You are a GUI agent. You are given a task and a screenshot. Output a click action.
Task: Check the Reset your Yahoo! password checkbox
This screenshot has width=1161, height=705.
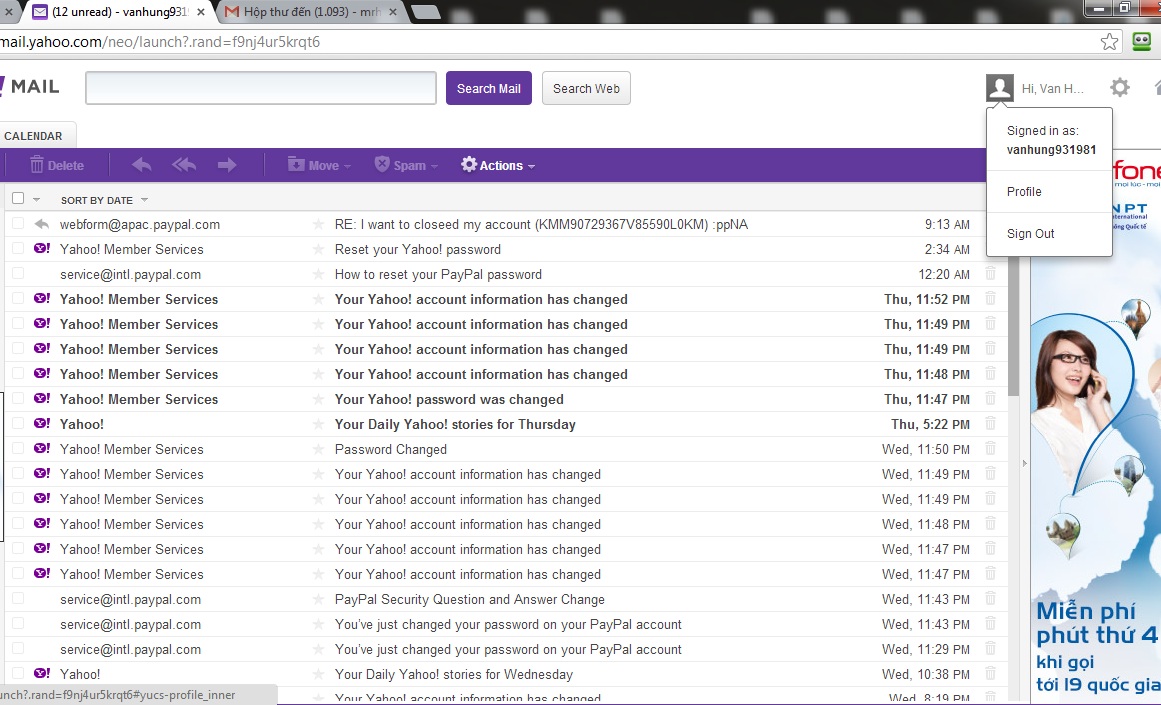(x=18, y=249)
